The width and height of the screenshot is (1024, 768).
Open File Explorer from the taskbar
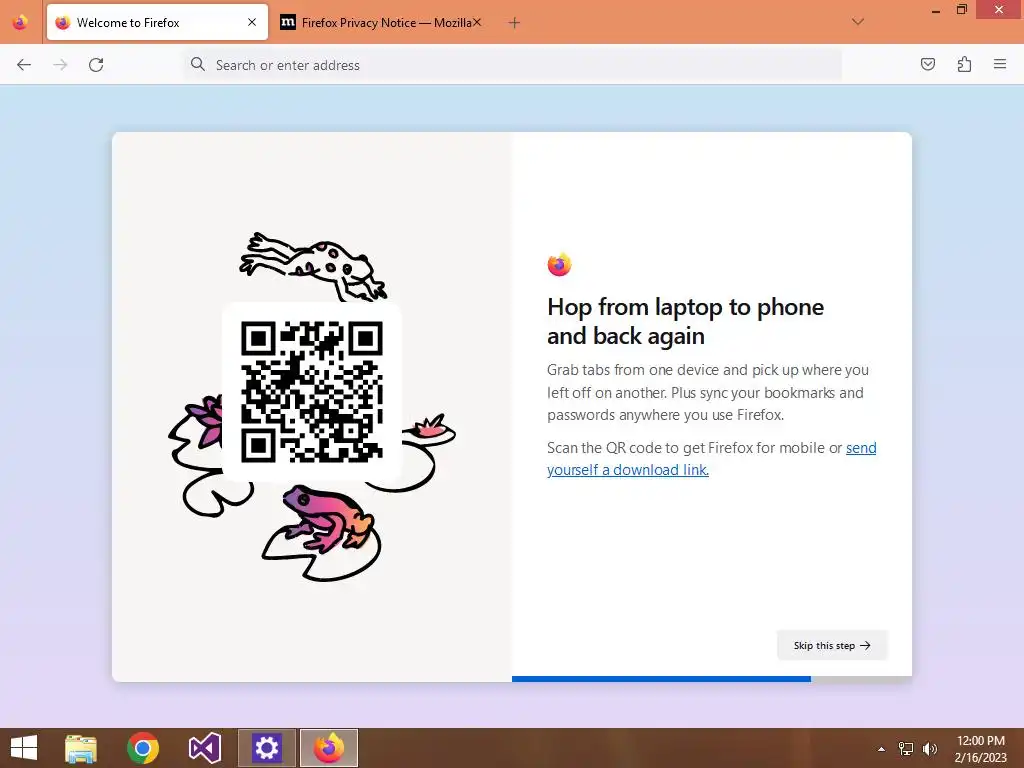pyautogui.click(x=81, y=748)
